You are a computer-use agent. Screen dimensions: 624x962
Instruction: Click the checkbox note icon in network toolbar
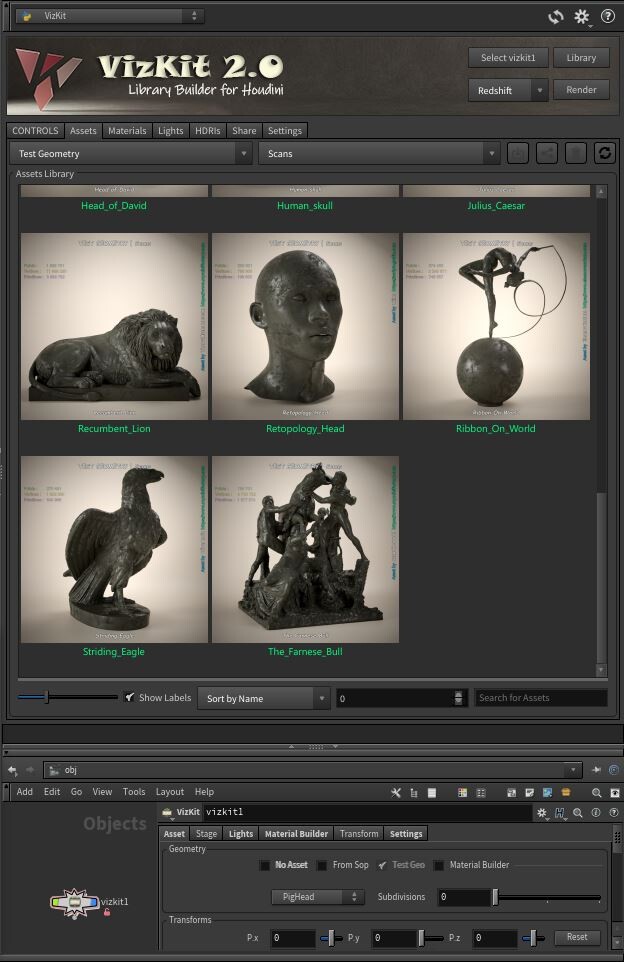(530, 793)
